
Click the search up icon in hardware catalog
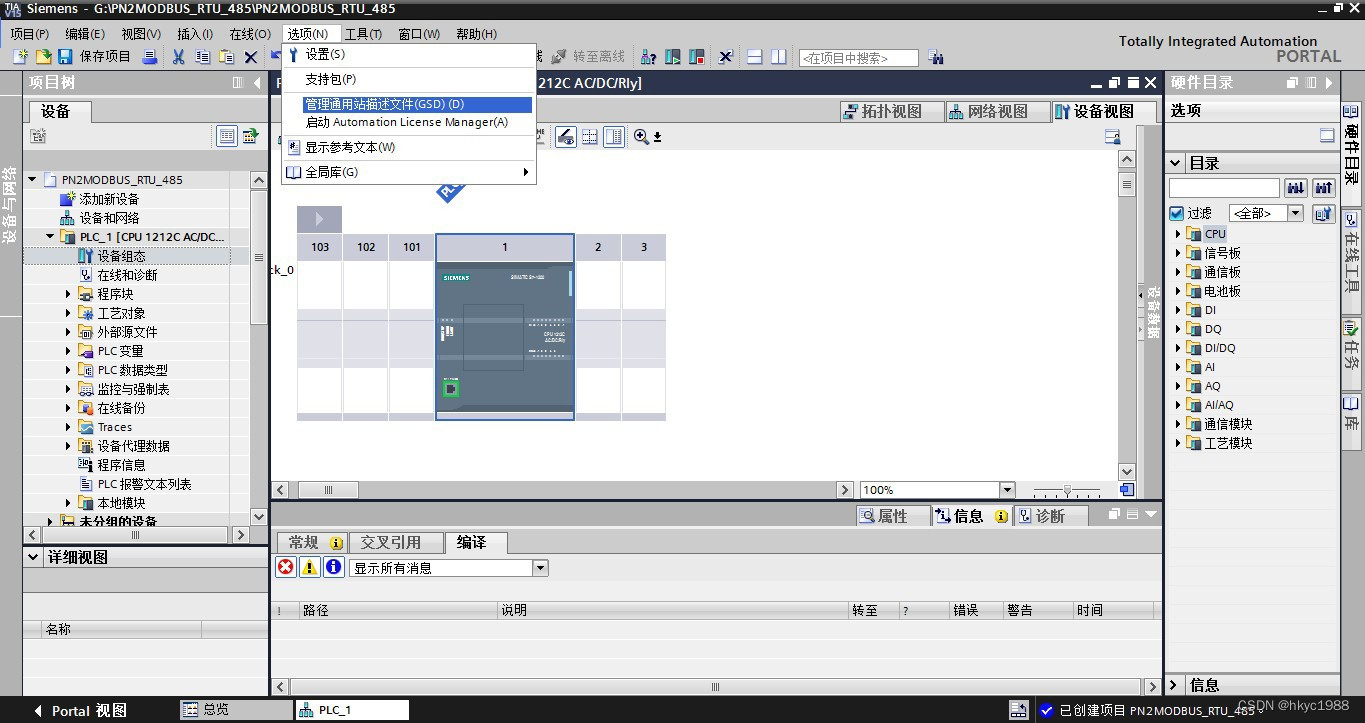pos(1324,188)
